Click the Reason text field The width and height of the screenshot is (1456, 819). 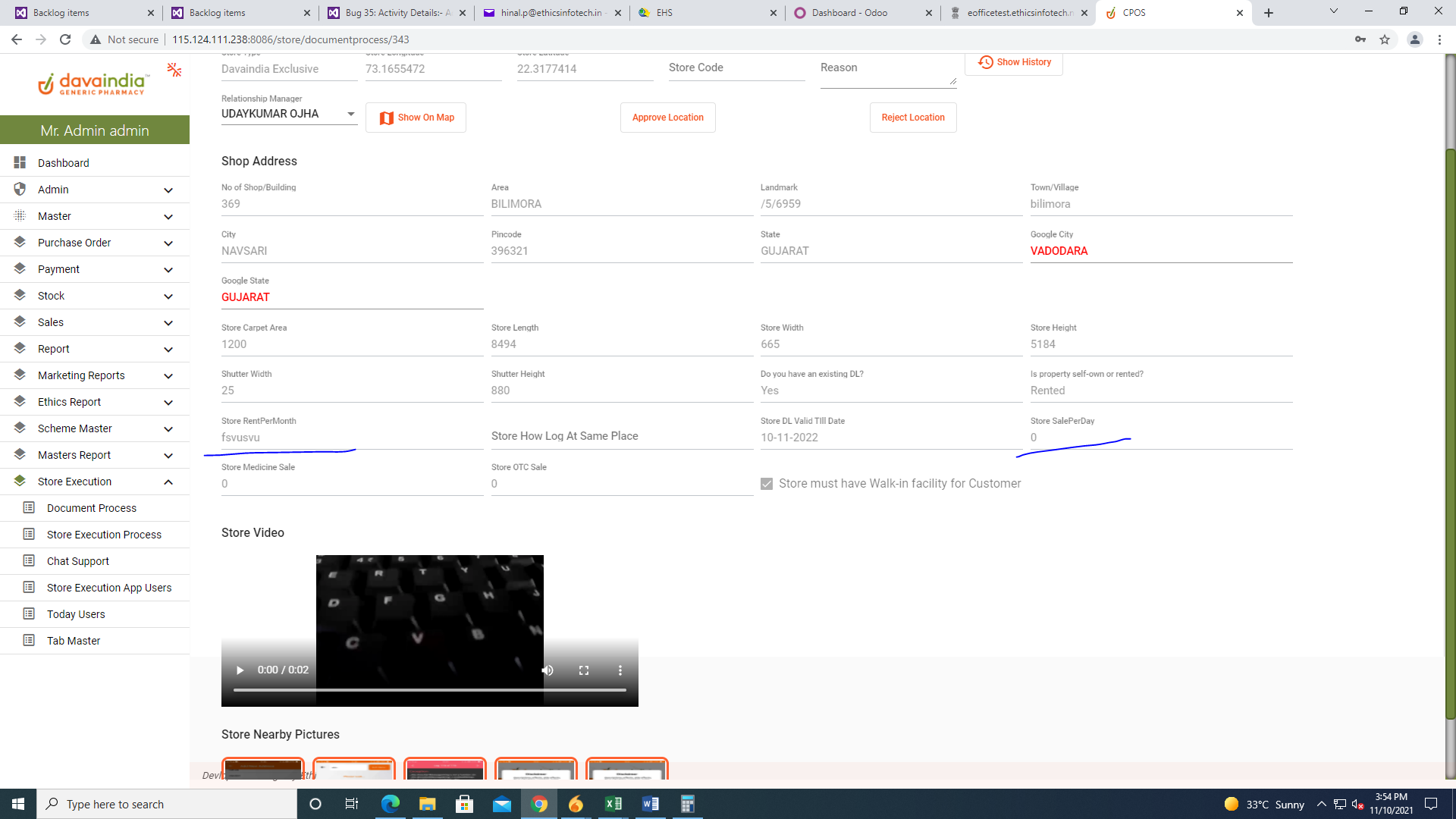887,68
